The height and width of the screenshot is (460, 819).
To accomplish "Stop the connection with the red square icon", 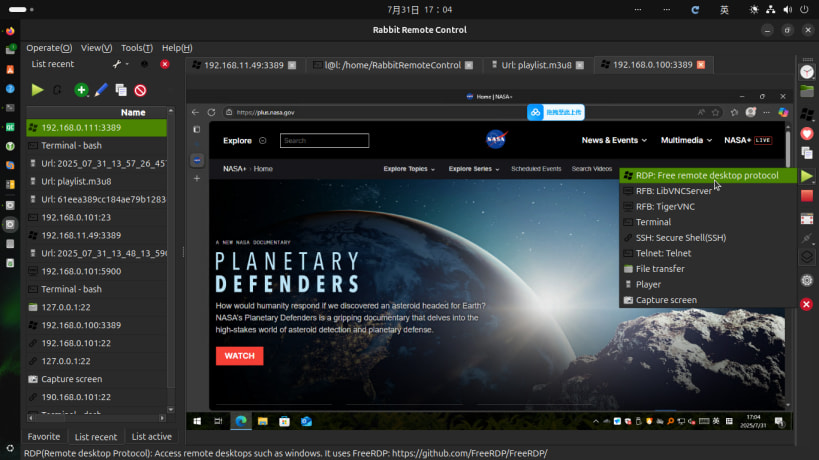I will tap(806, 196).
